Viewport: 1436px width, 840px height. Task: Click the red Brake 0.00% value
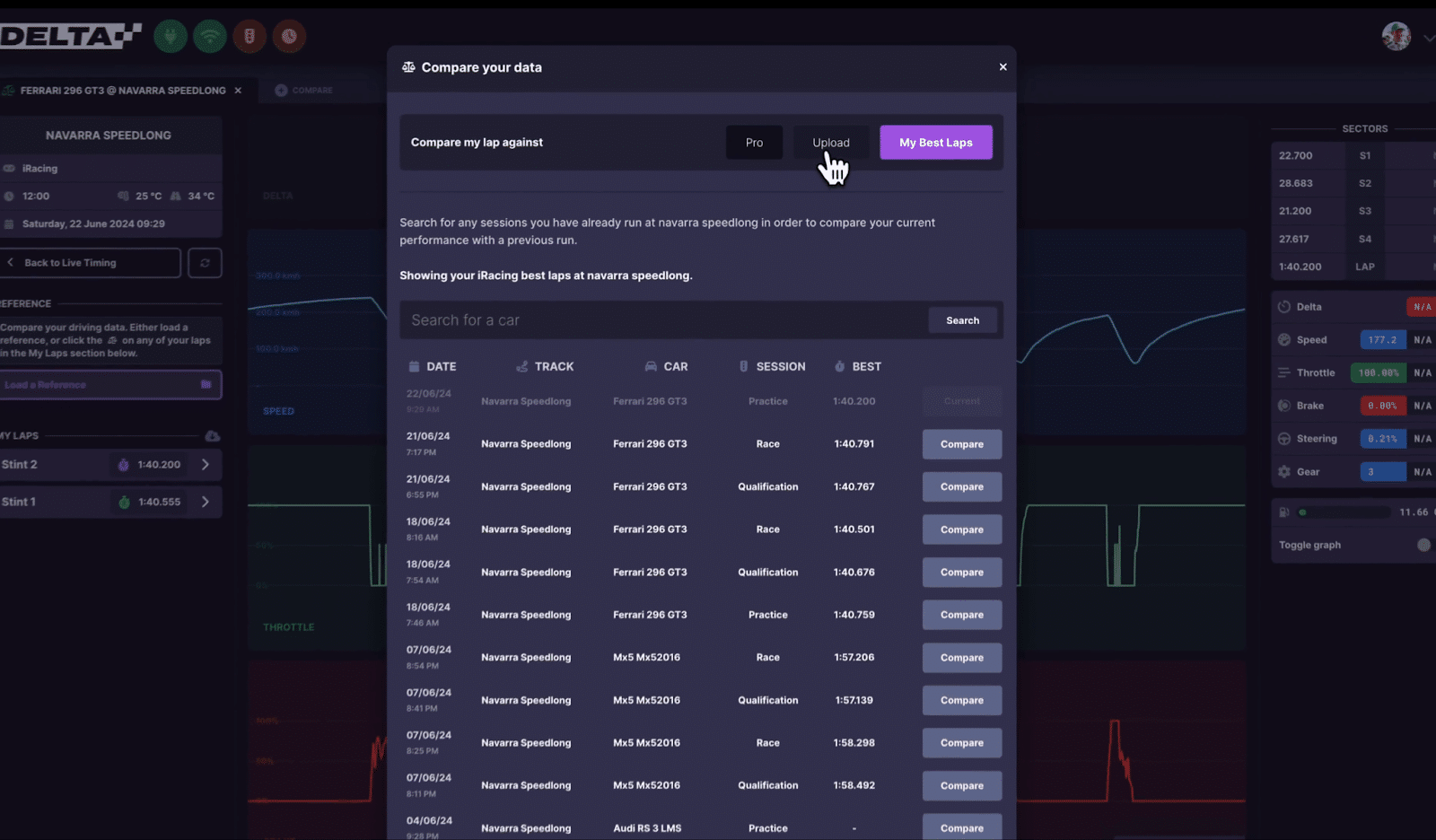[1382, 406]
